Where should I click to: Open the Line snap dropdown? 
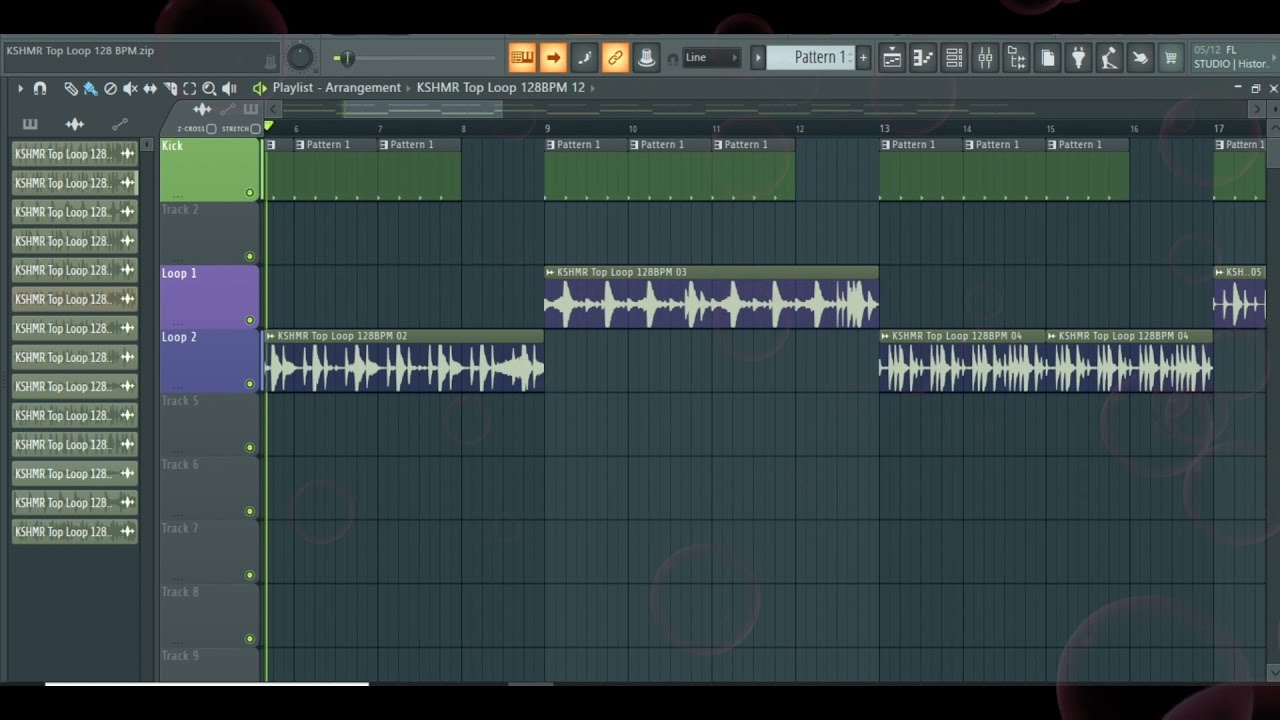[711, 58]
